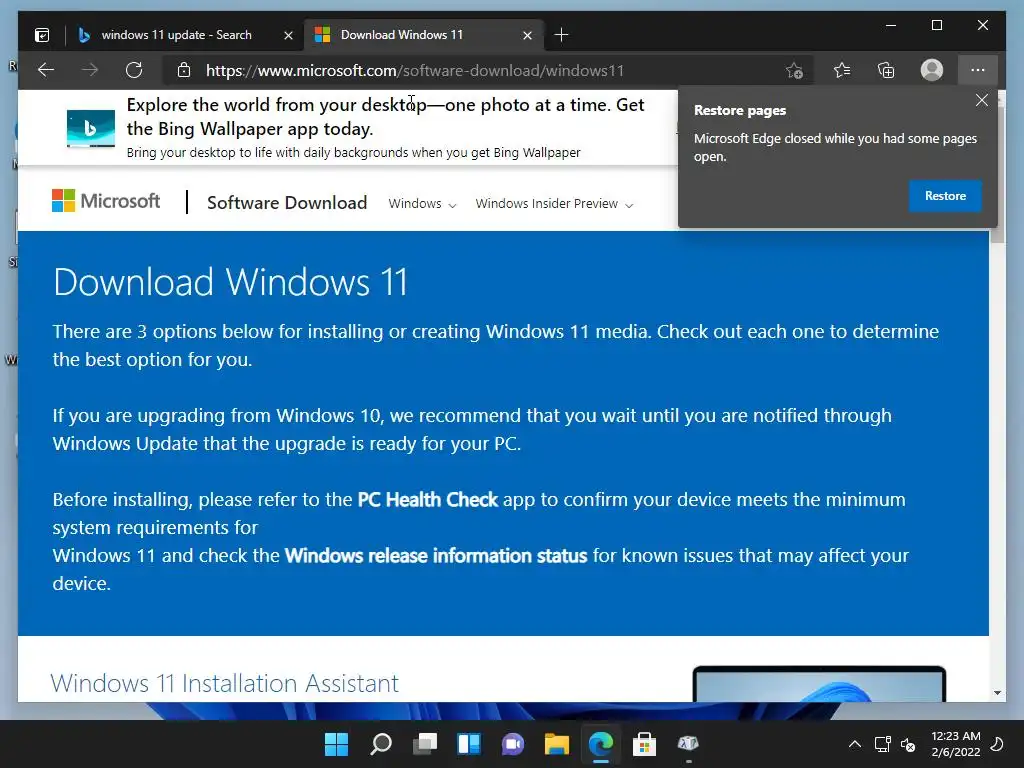This screenshot has height=768, width=1024.
Task: View site info lock icon
Action: (184, 70)
